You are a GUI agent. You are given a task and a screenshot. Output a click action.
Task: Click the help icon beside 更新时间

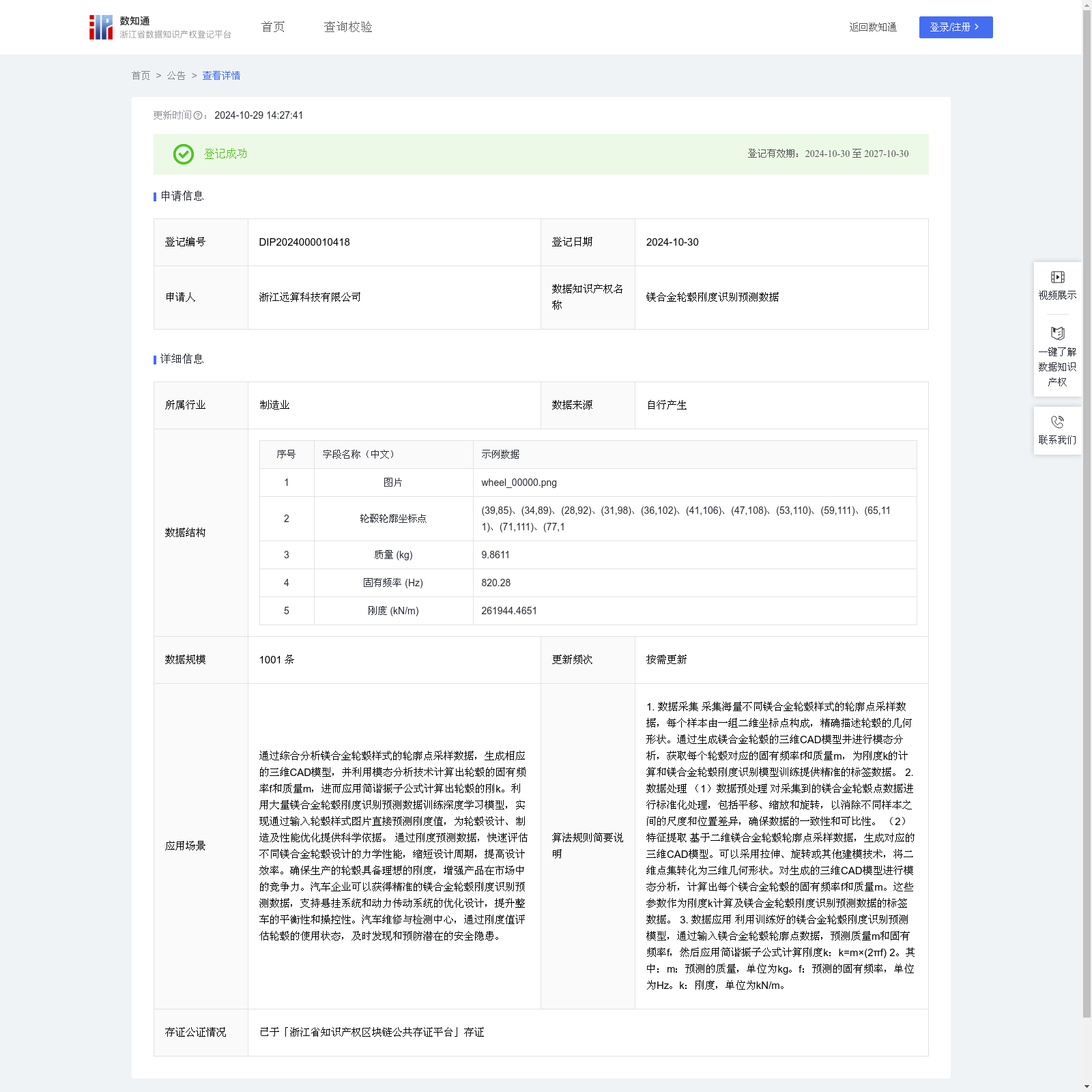pos(198,116)
